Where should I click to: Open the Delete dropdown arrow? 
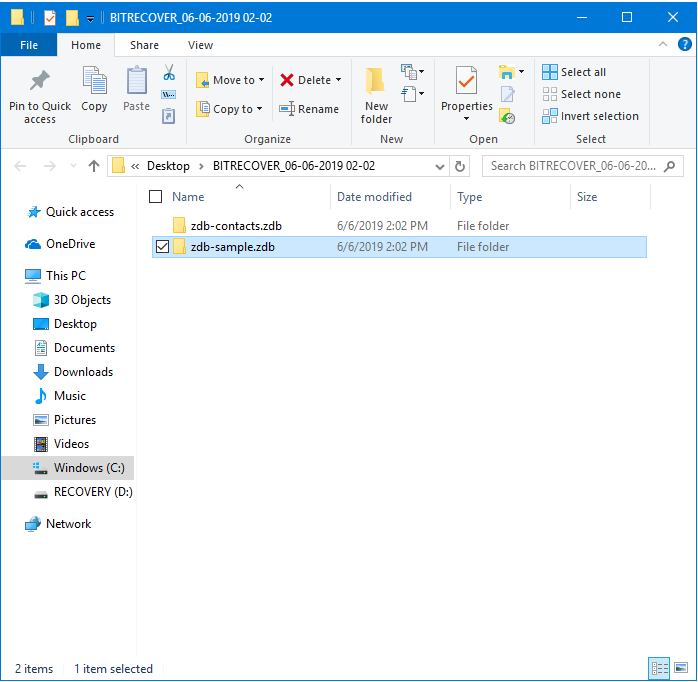point(339,80)
